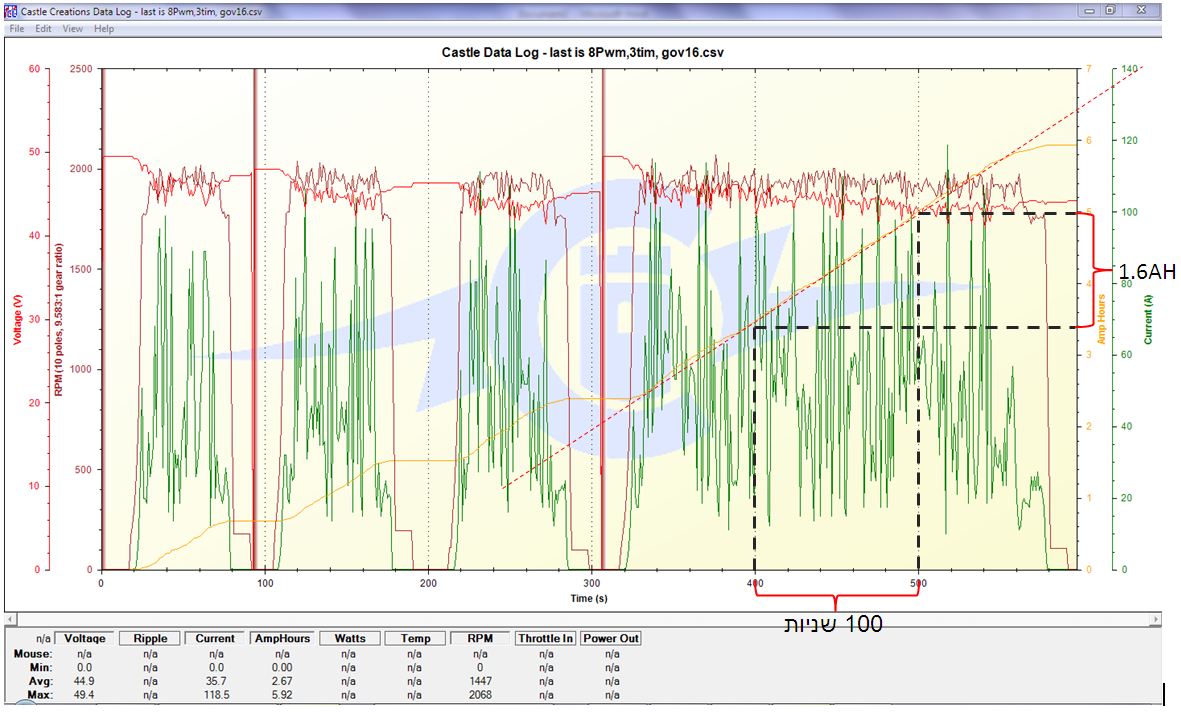Image resolution: width=1181 pixels, height=712 pixels.
Task: Click the scrollbar left arrow under chart
Action: (x=11, y=619)
